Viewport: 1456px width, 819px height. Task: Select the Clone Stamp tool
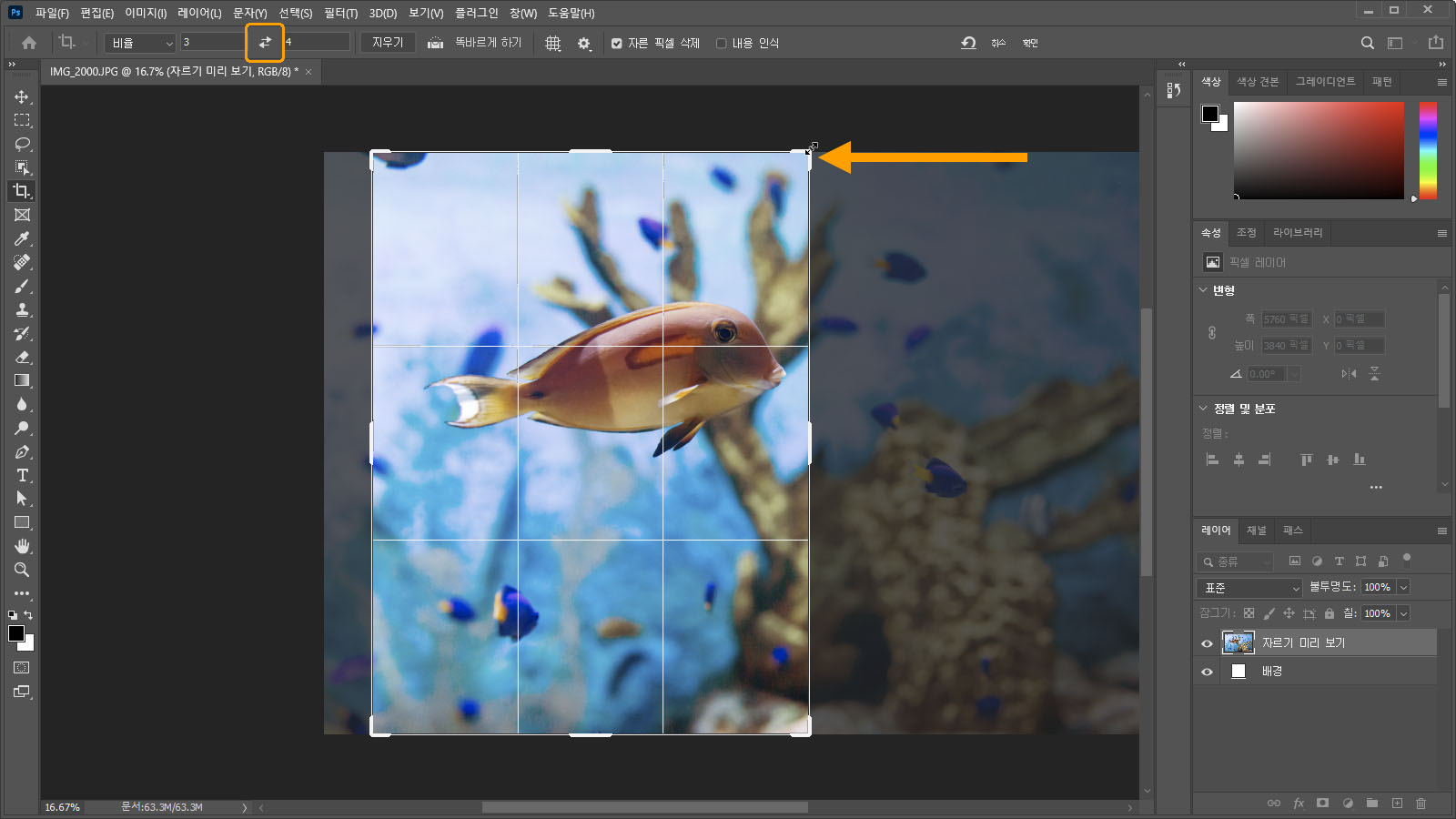tap(22, 309)
